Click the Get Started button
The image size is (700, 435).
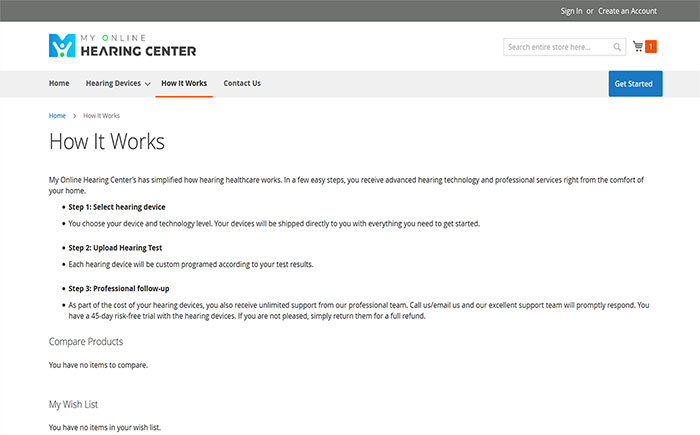pos(635,84)
